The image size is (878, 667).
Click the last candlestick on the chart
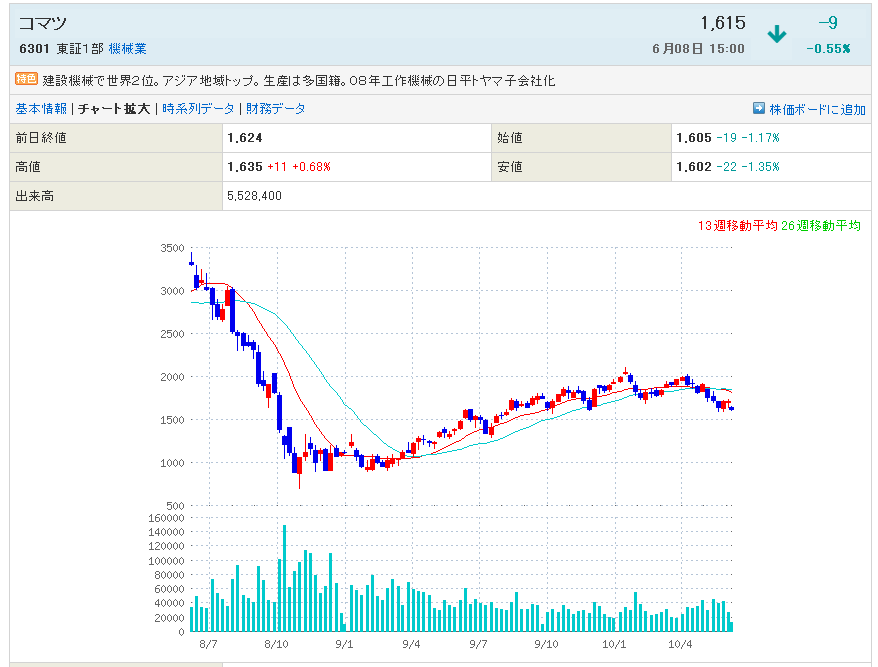point(731,408)
